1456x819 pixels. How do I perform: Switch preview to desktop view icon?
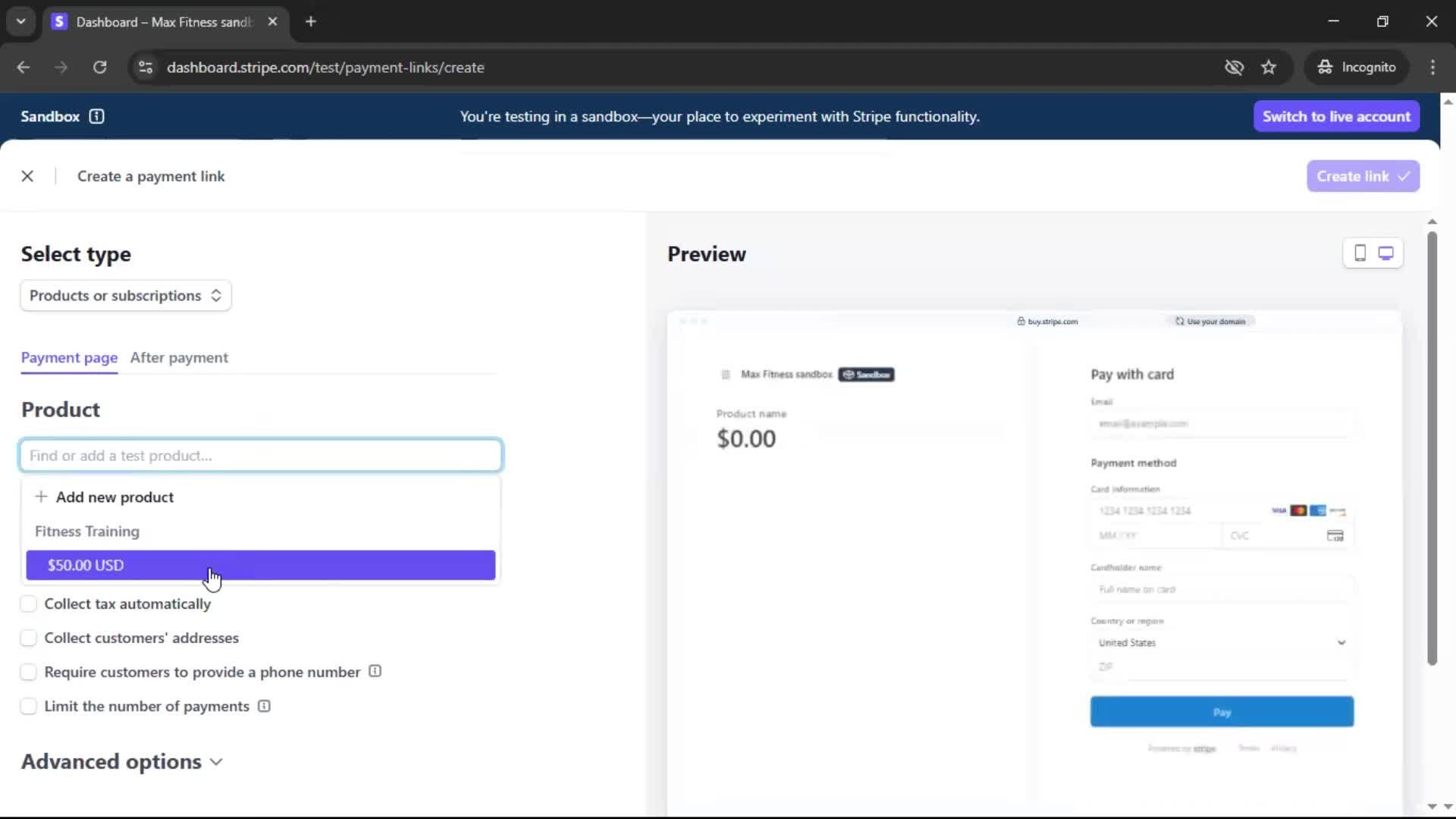[1385, 253]
